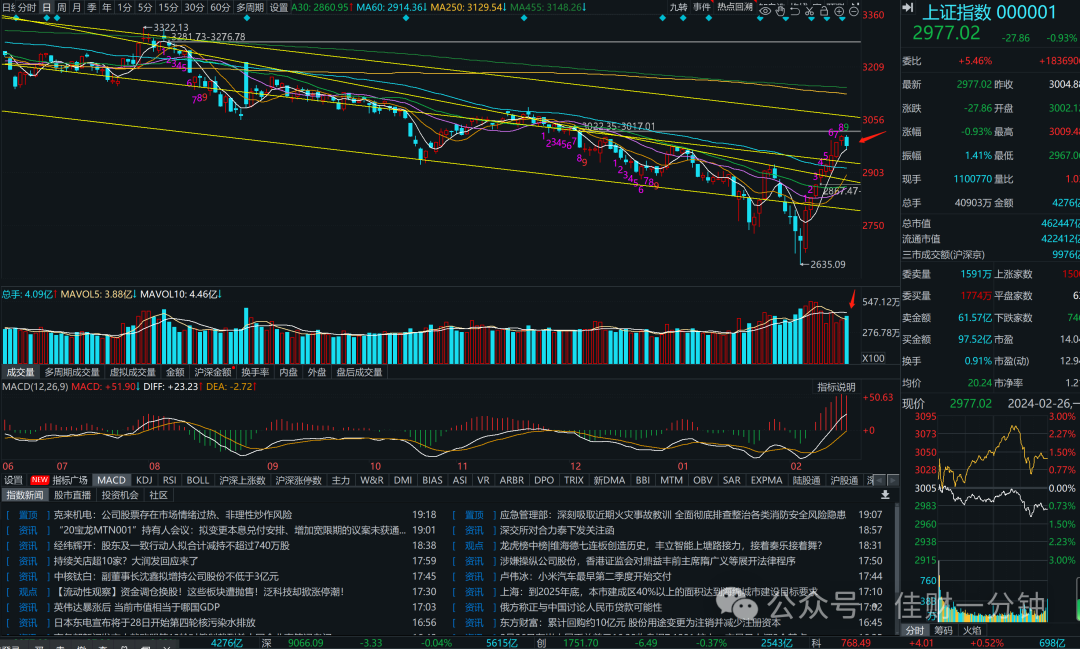The image size is (1080, 649).
Task: Toggle the eye display-hide icon
Action: click(x=765, y=11)
